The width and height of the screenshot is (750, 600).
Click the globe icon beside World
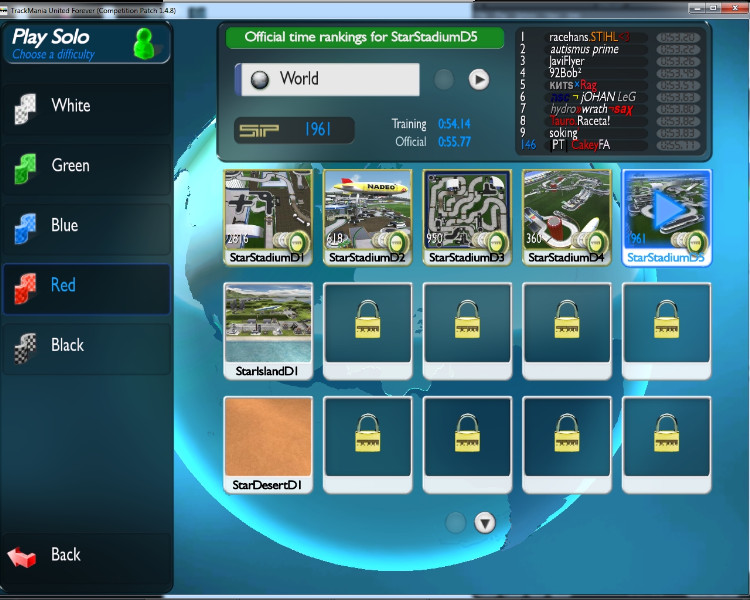(x=260, y=80)
